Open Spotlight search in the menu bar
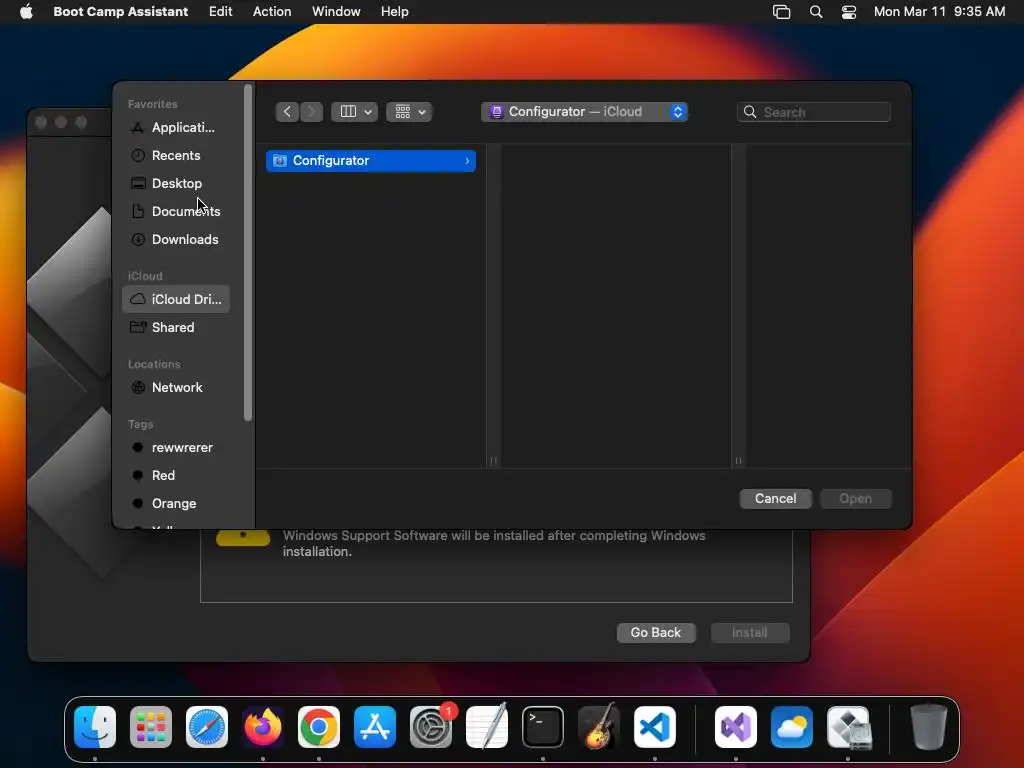The width and height of the screenshot is (1024, 768). click(x=816, y=12)
